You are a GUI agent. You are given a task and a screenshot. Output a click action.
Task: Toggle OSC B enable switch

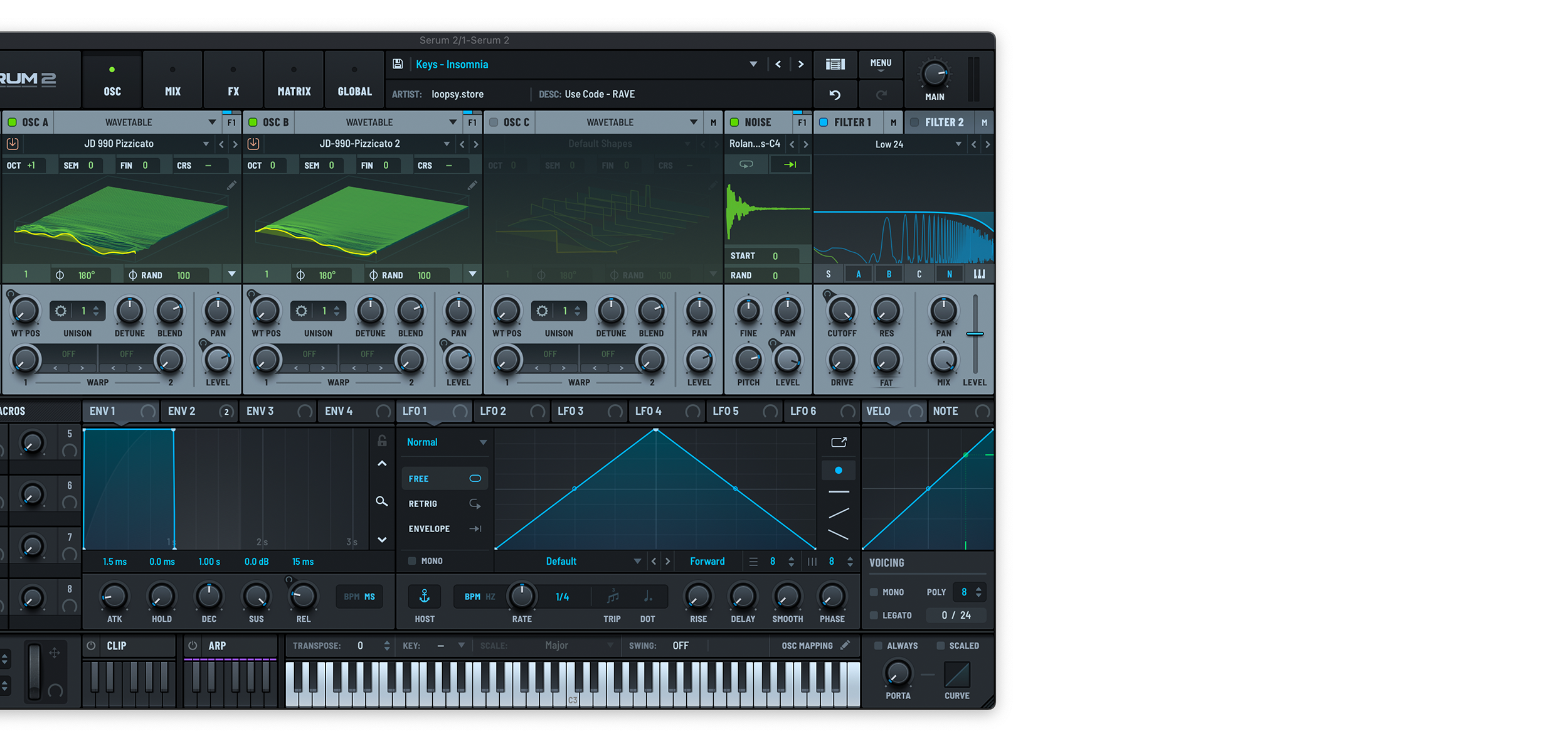point(253,122)
